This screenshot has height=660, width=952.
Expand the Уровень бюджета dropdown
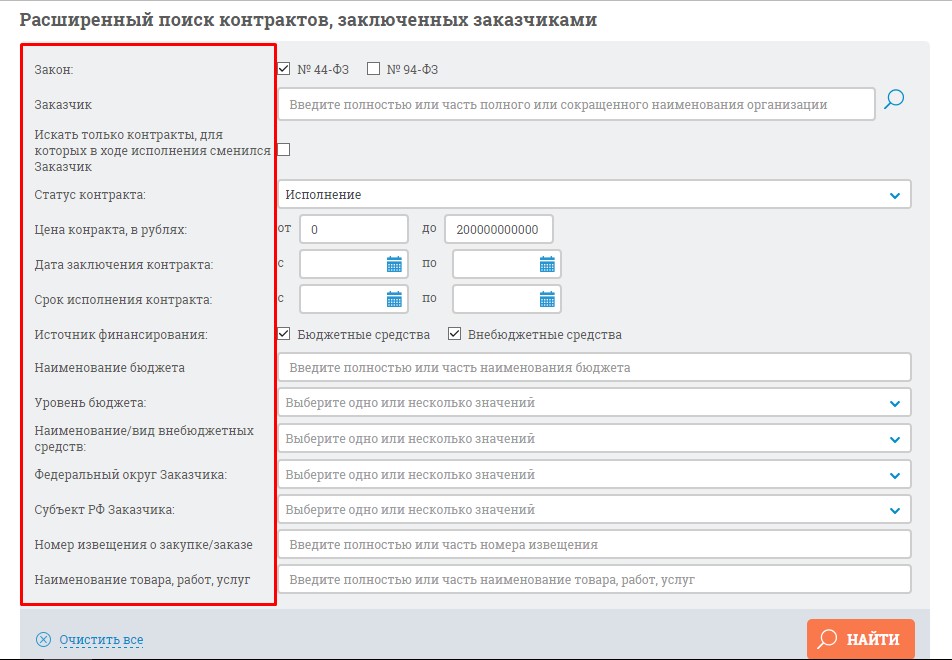pos(594,403)
